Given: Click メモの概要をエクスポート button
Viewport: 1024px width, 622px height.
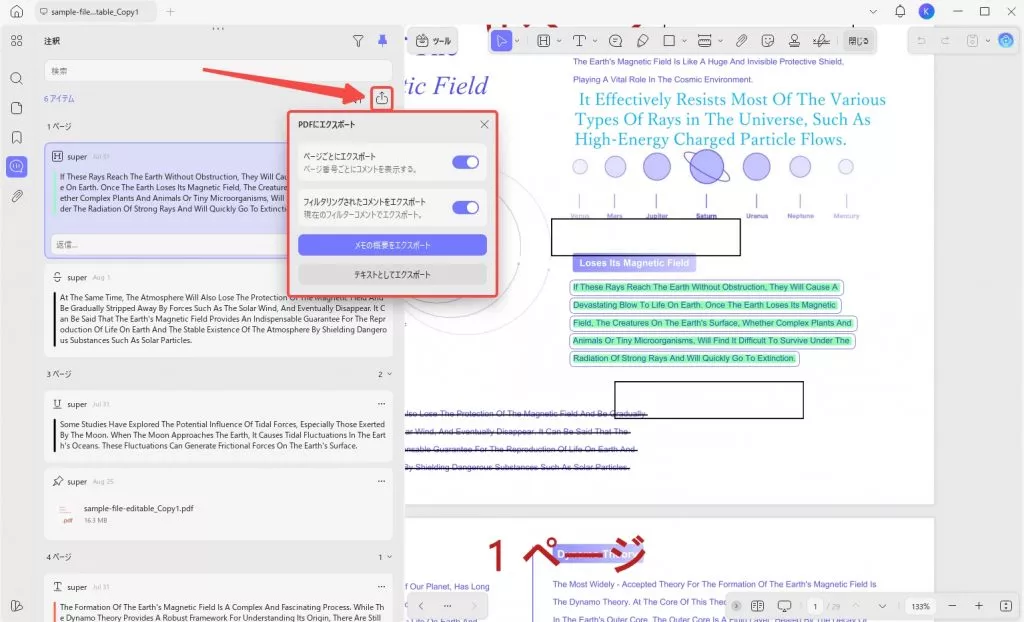Looking at the screenshot, I should (x=392, y=245).
